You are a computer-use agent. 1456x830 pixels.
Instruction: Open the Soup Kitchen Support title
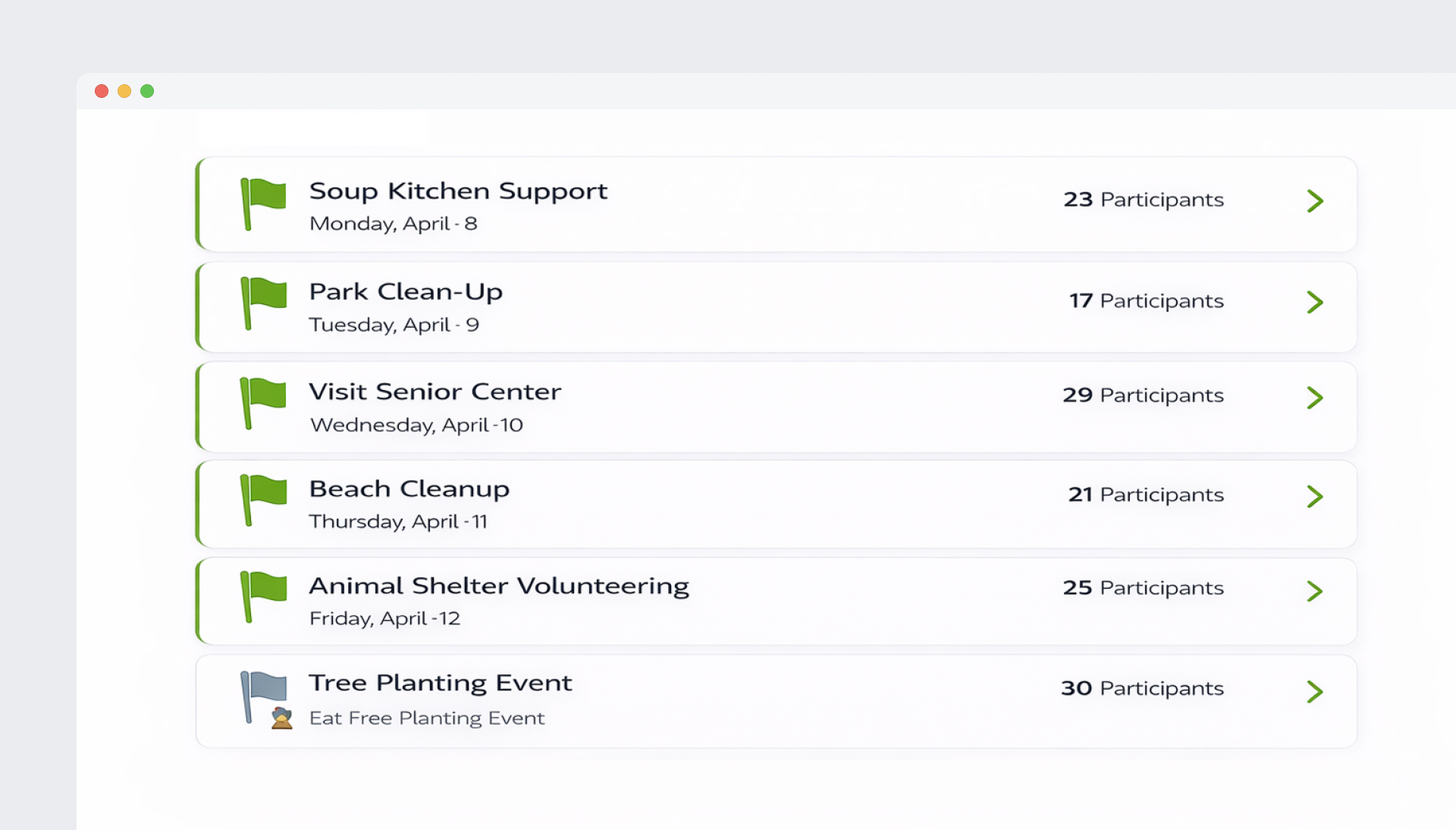(x=458, y=191)
